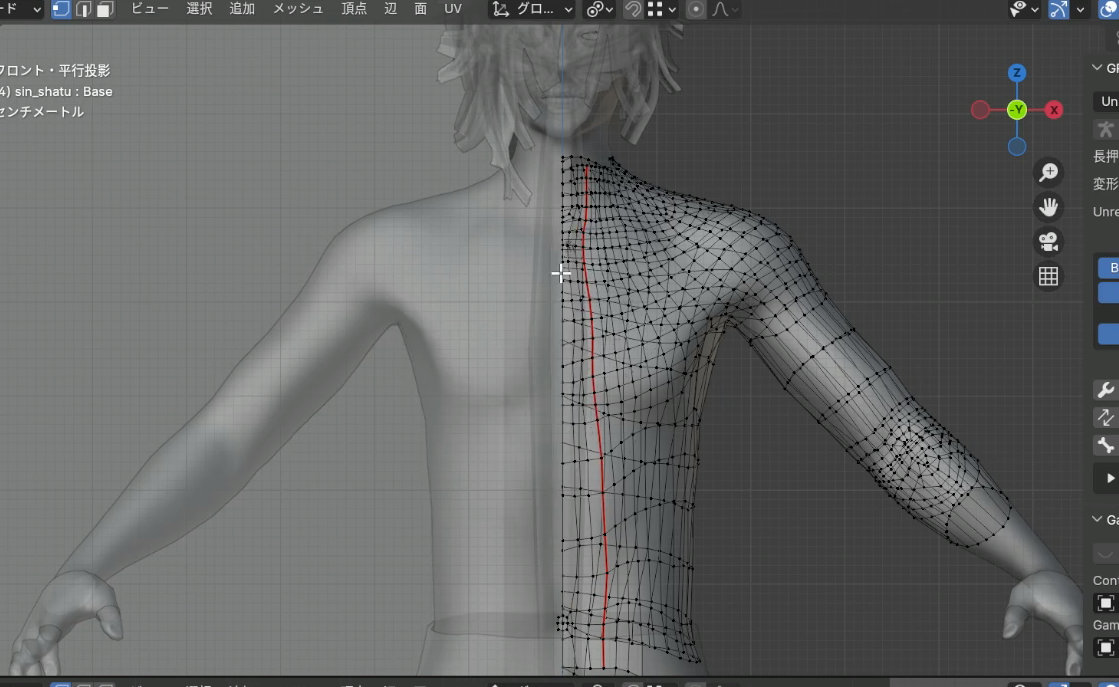Click the armature figure icon in sidebar
This screenshot has width=1119, height=687.
pos(1105,129)
